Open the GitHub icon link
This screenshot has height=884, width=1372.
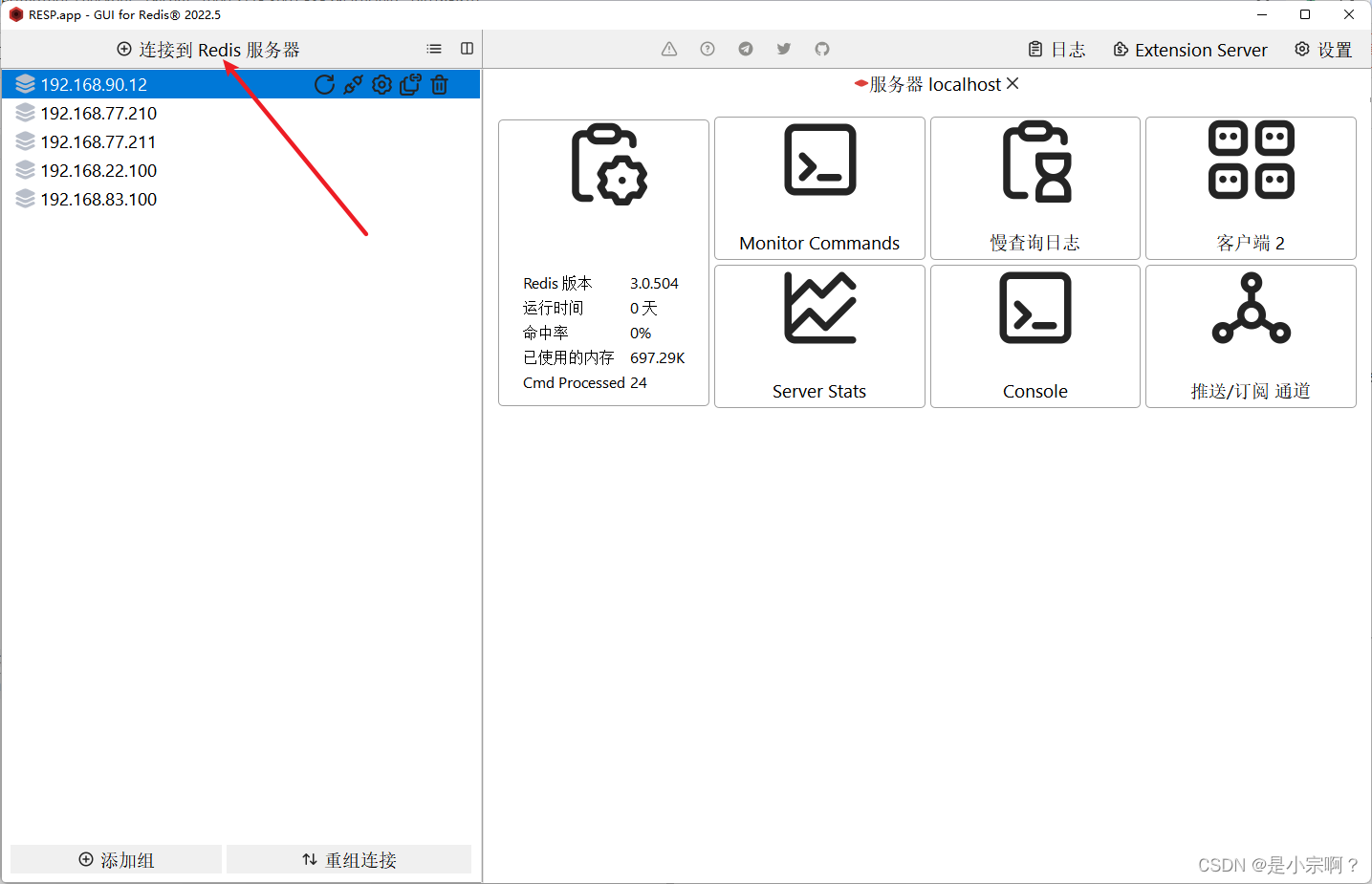pos(822,49)
